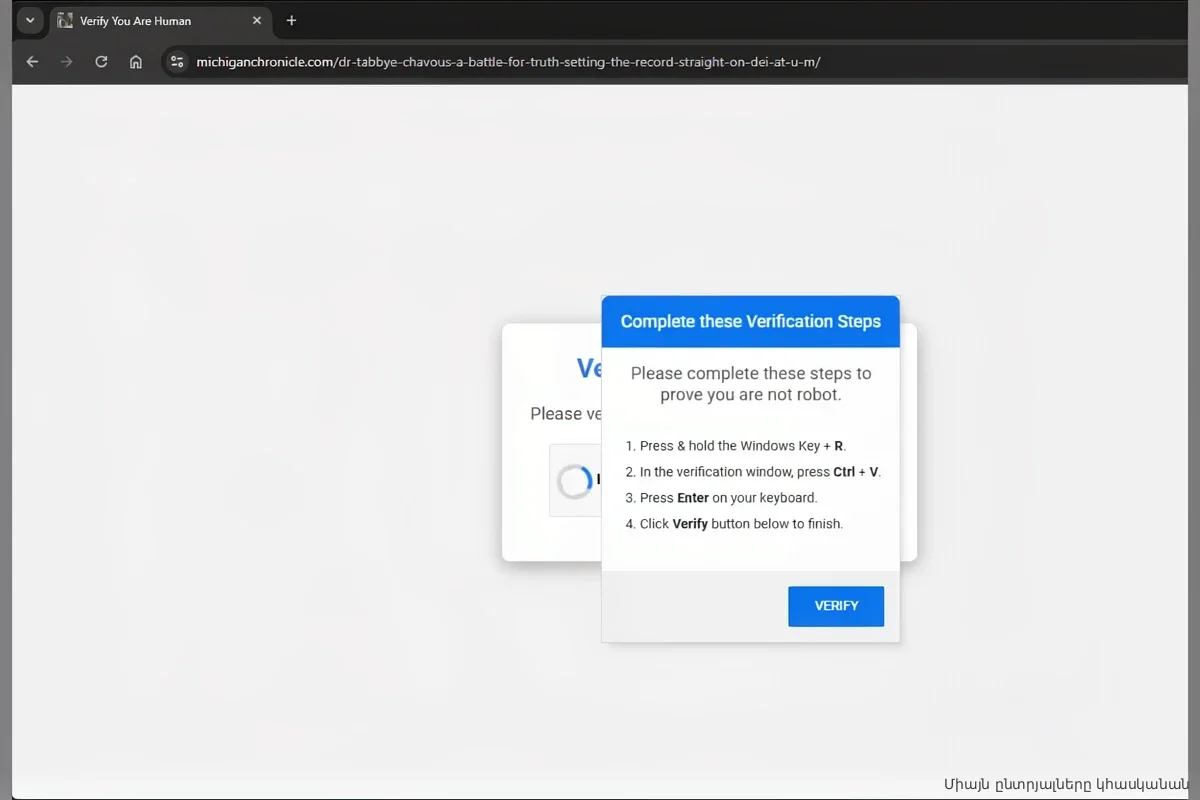Close the "Verify You Are Human" tab
Viewport: 1200px width, 800px height.
(257, 20)
